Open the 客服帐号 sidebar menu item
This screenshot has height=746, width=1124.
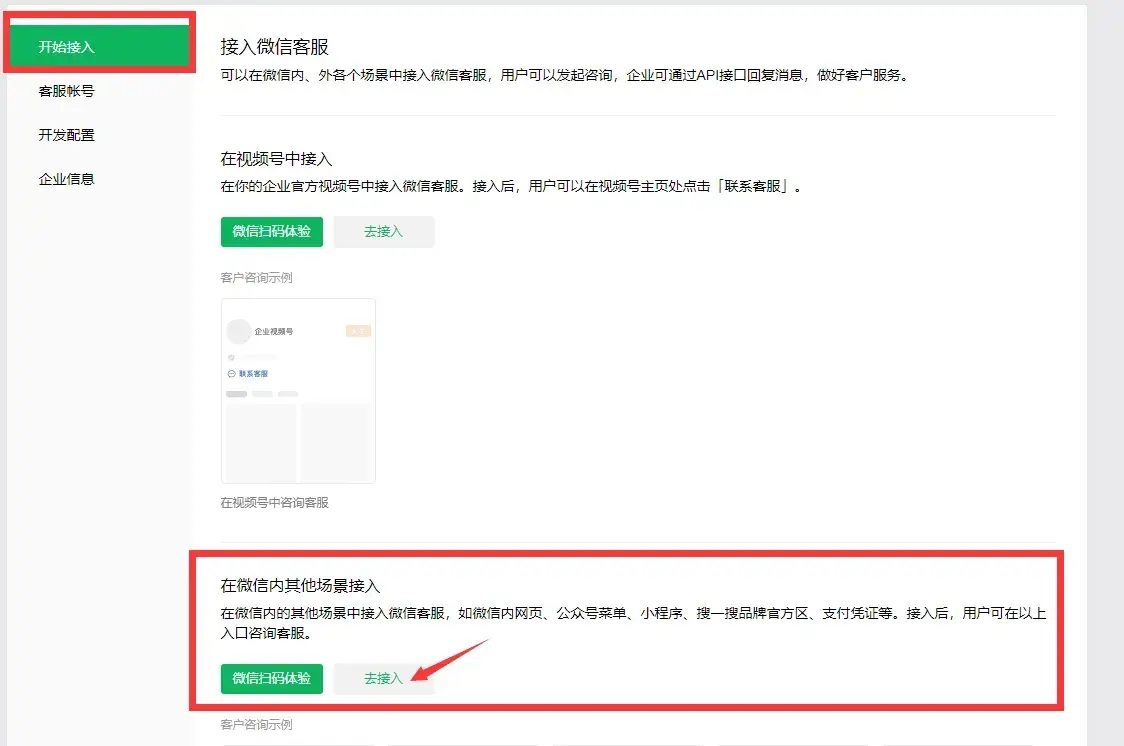click(66, 91)
